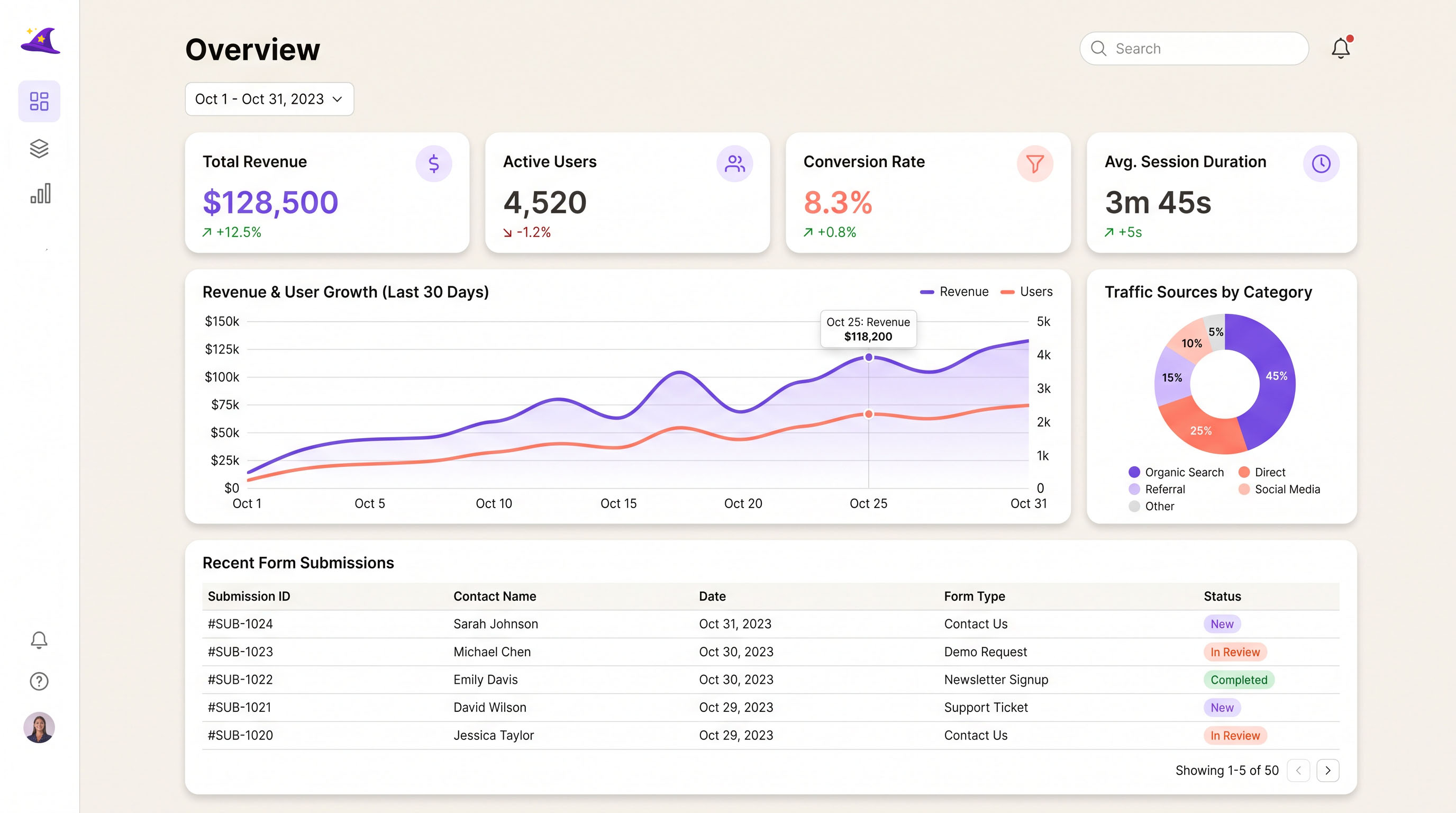Toggle Social Media legend item
The image size is (1456, 813).
point(1279,489)
